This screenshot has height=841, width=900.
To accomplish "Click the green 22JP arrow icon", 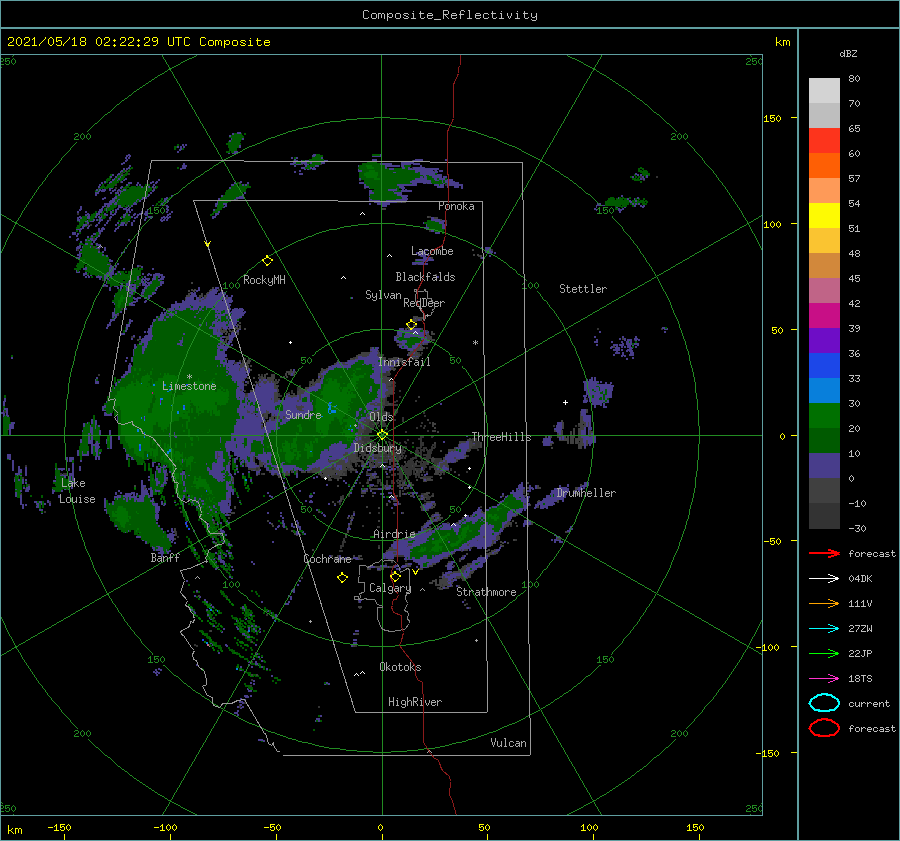I will [x=824, y=653].
